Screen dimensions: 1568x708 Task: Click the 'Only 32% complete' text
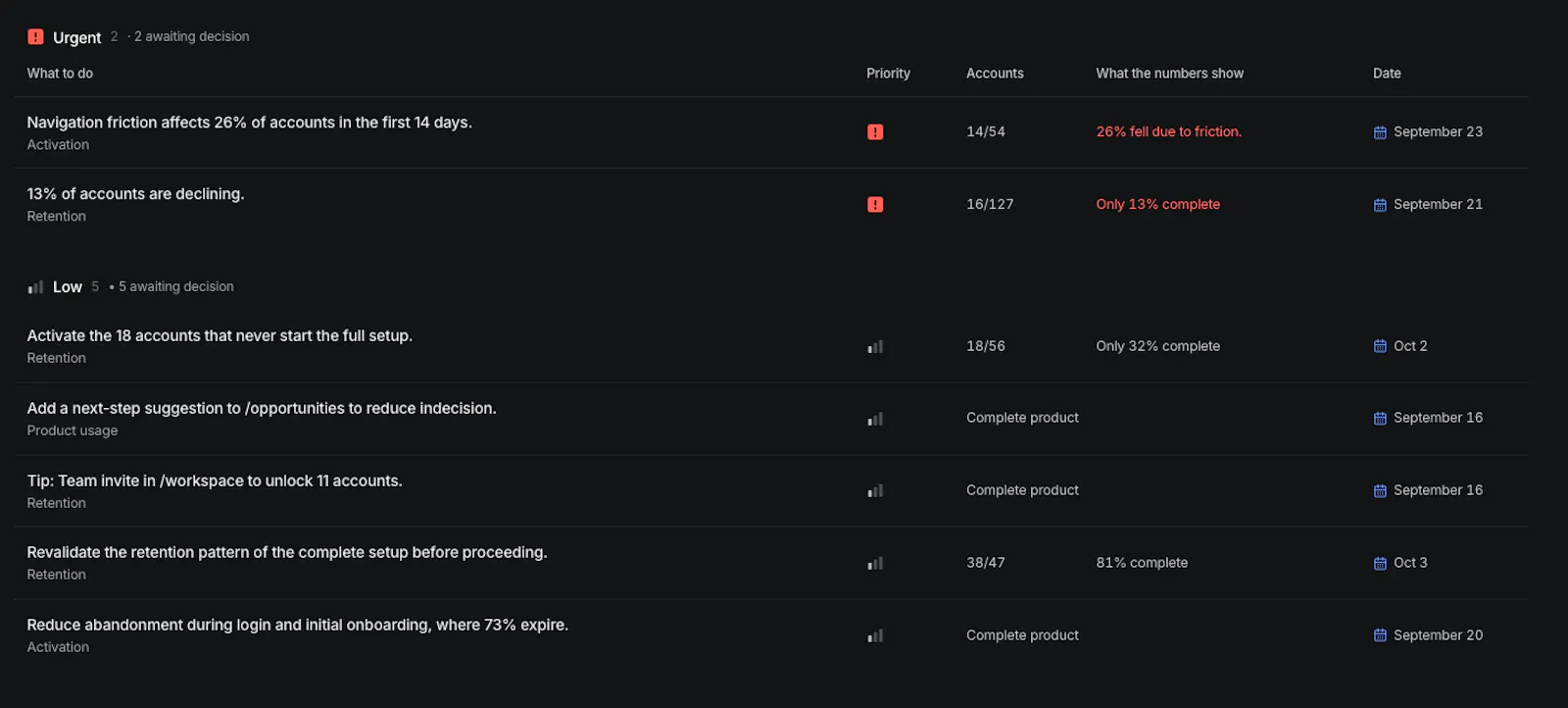(x=1157, y=346)
